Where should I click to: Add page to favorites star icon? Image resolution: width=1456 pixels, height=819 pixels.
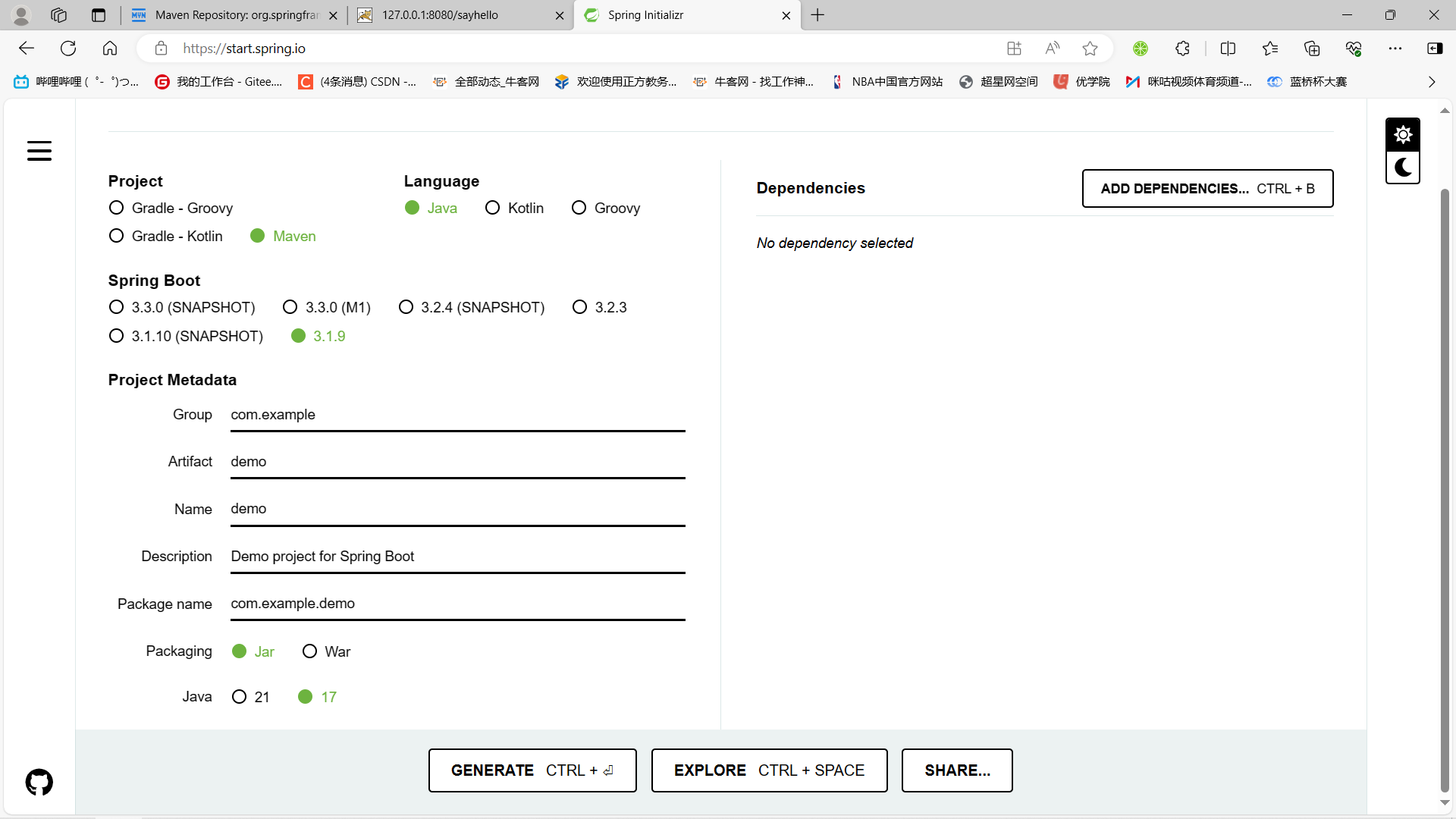pyautogui.click(x=1090, y=49)
